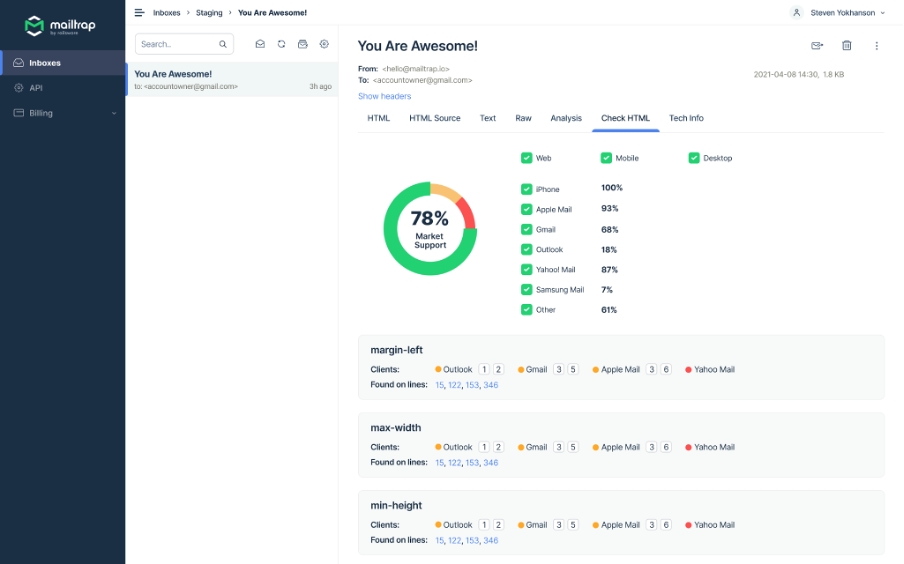Refresh the inbox message list
Viewport: 904px width, 564px height.
click(x=282, y=44)
